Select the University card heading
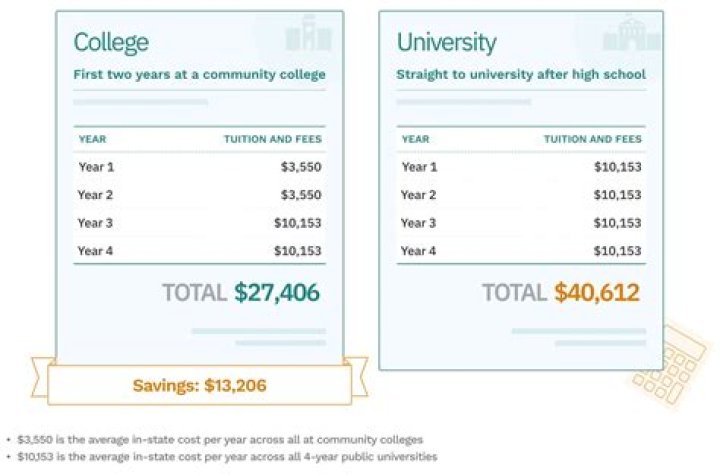This screenshot has width=720, height=474. [x=446, y=42]
